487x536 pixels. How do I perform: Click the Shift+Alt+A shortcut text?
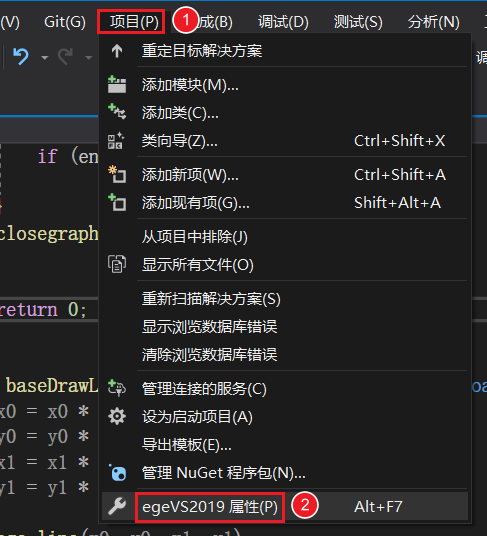pyautogui.click(x=397, y=203)
